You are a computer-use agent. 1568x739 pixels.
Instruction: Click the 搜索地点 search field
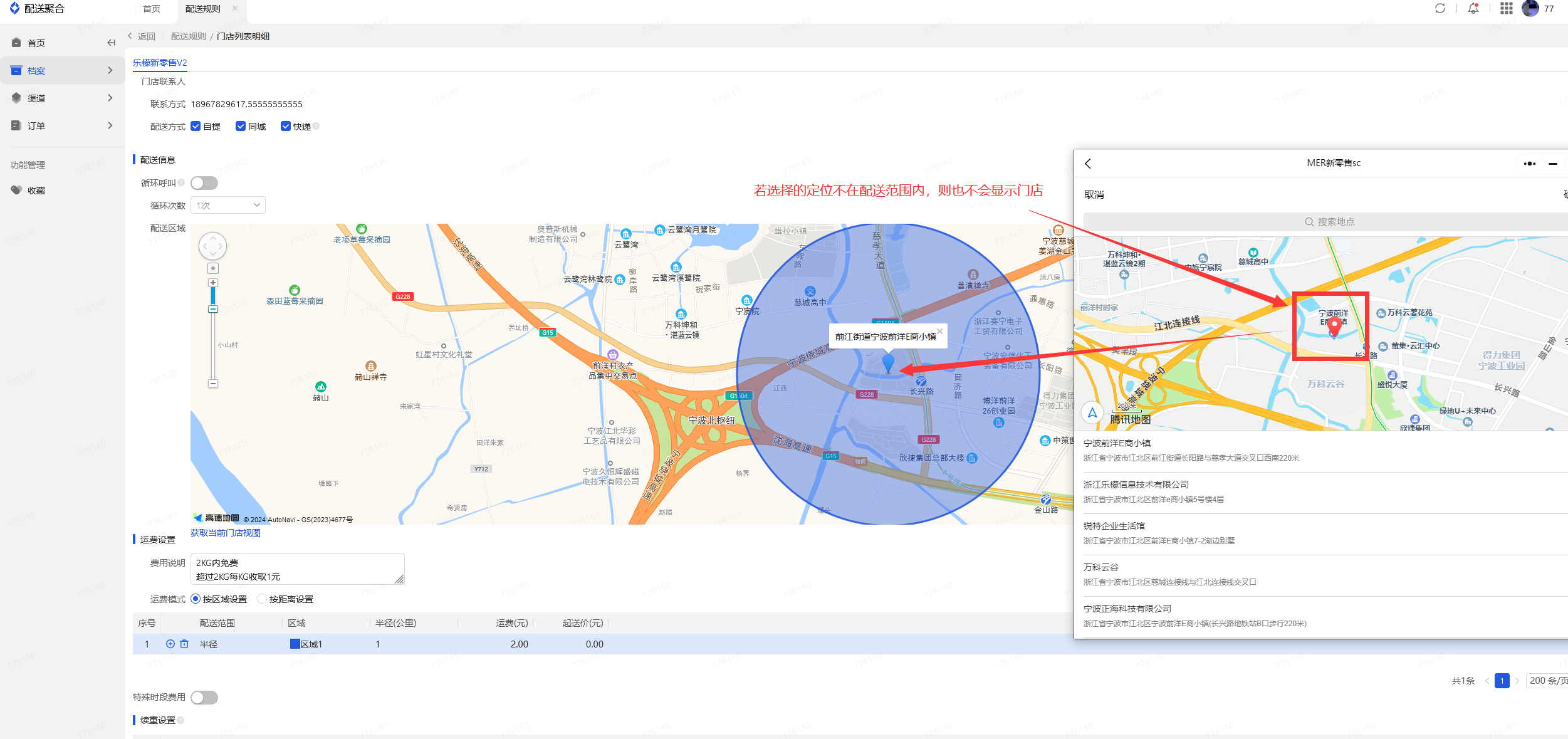click(x=1326, y=222)
